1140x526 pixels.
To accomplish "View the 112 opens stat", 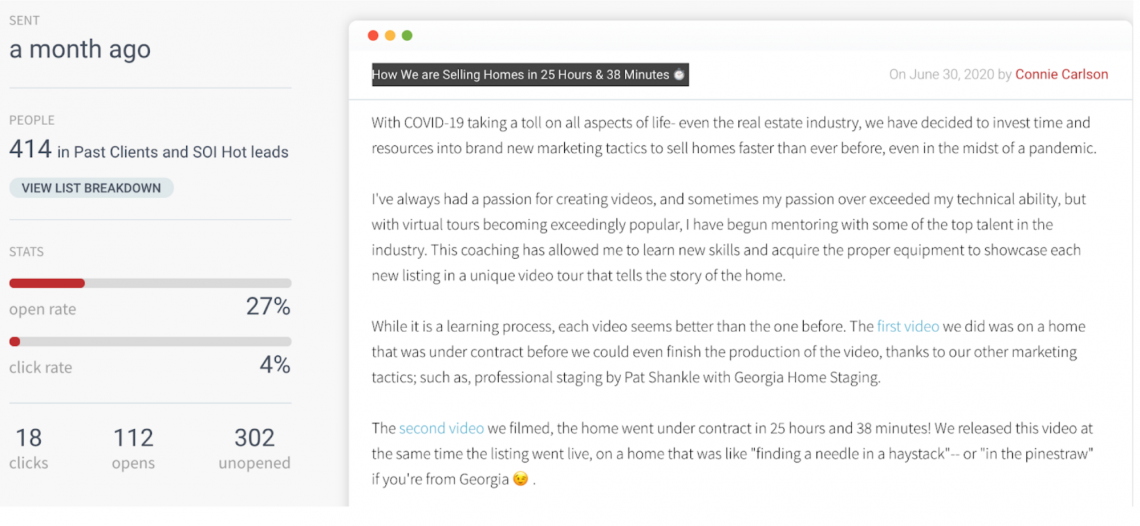I will (x=133, y=448).
